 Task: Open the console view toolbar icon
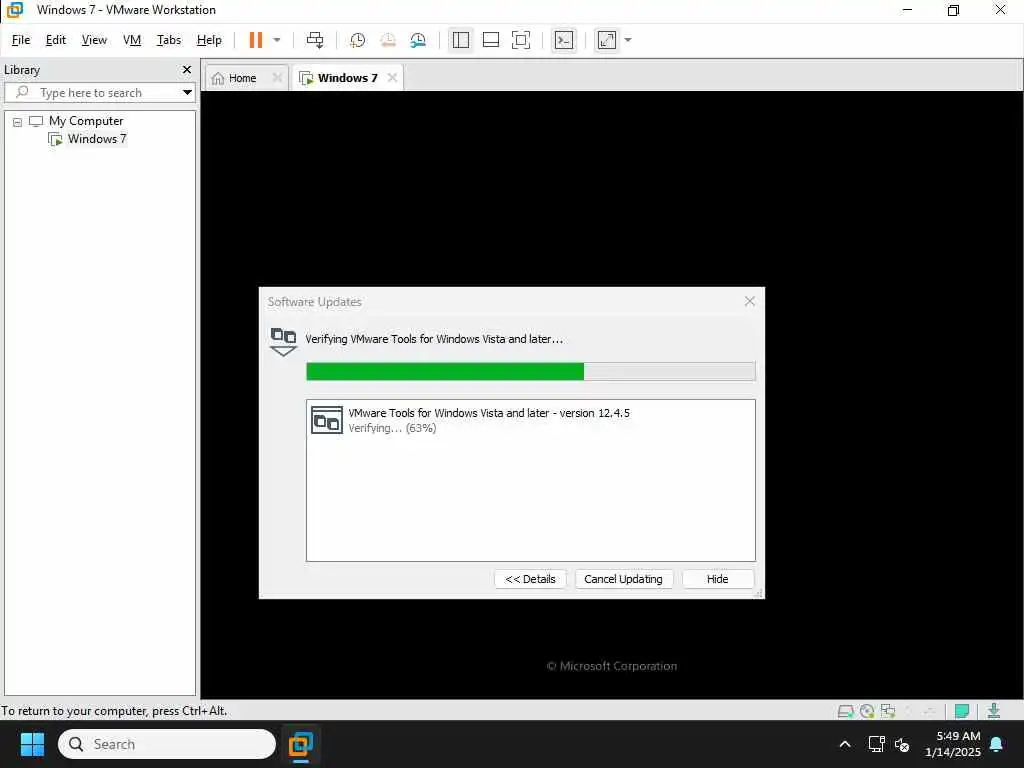coord(564,40)
